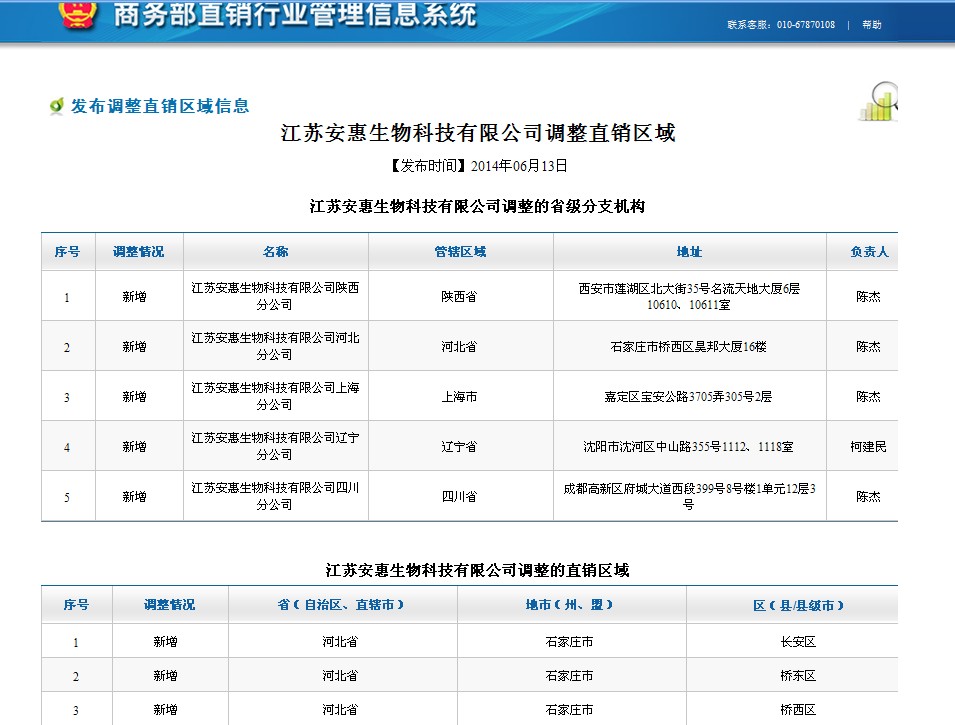
Task: Click the 发布时间 2014年06月13日 date line
Action: pyautogui.click(x=478, y=166)
